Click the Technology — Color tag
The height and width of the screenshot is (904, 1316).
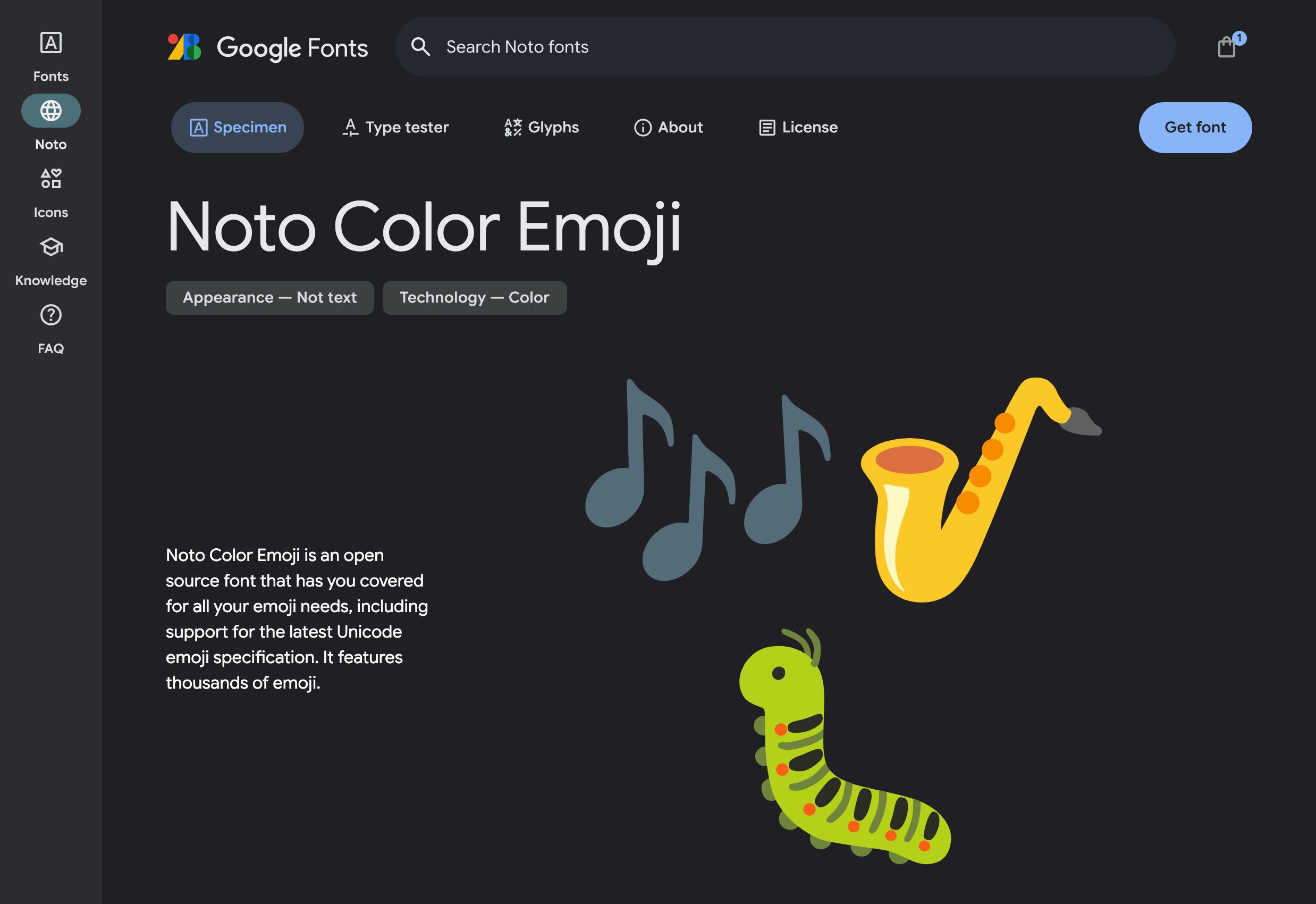tap(474, 298)
